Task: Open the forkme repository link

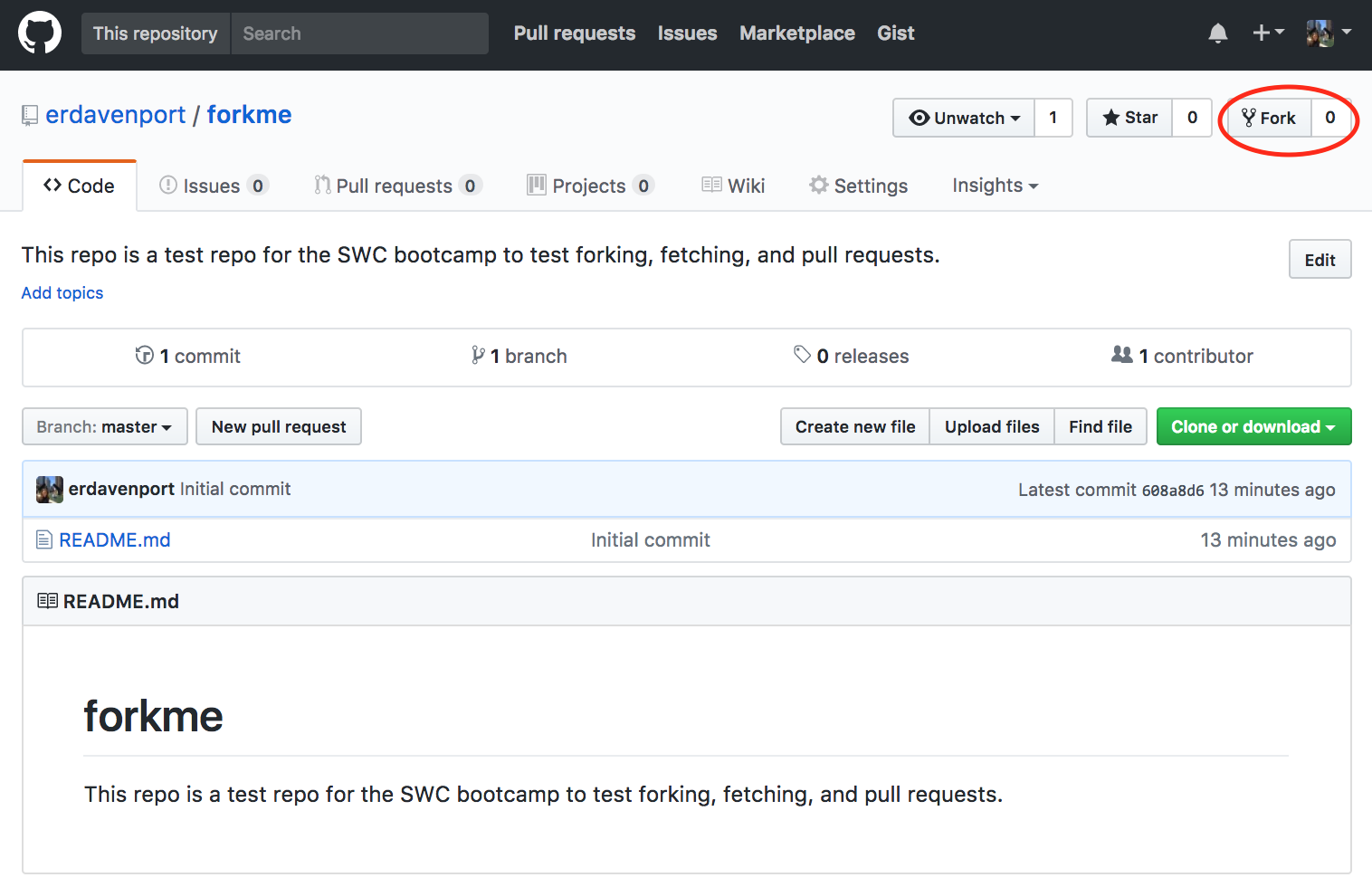Action: 249,115
